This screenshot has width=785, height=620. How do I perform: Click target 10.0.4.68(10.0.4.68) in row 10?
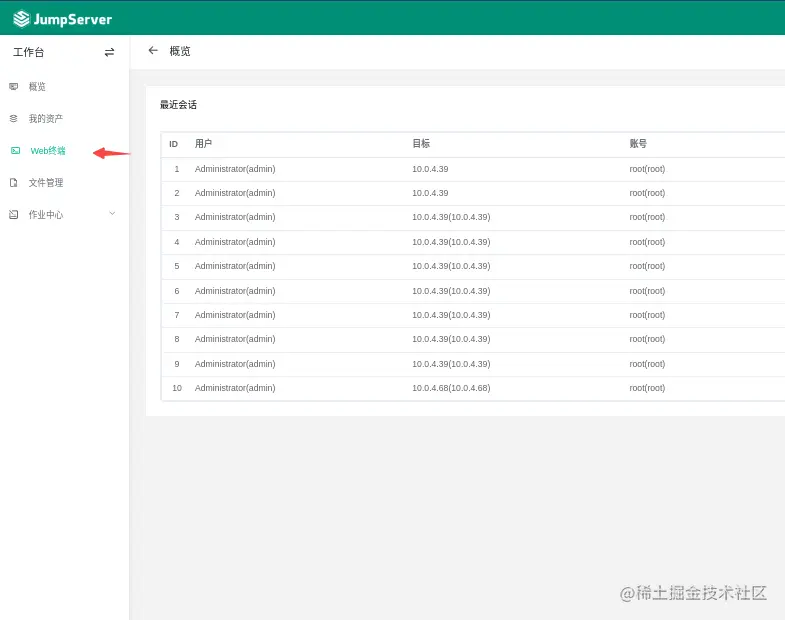point(451,388)
